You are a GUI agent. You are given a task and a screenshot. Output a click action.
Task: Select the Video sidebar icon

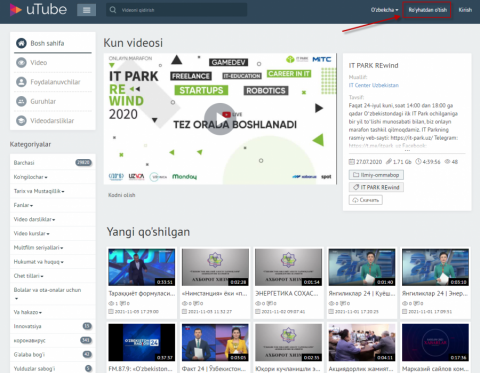(21, 62)
